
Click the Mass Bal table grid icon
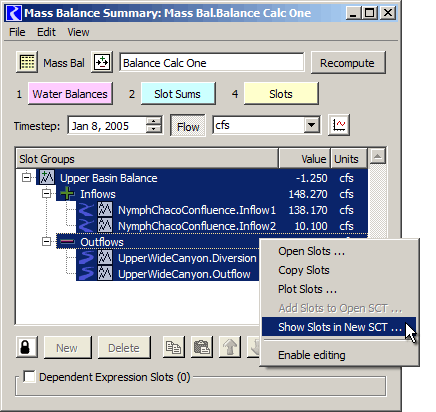[27, 62]
